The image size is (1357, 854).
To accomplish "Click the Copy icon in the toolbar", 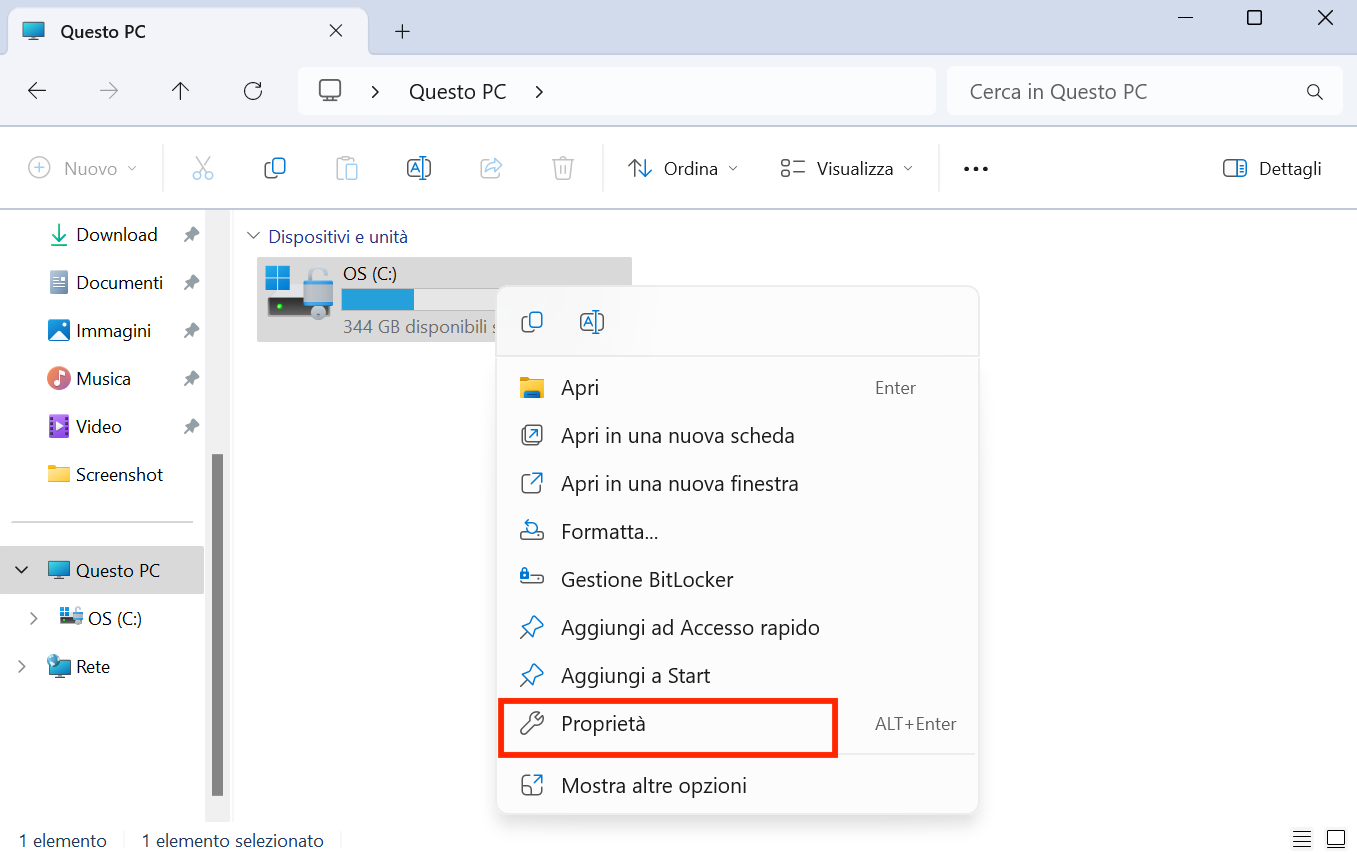I will [275, 168].
